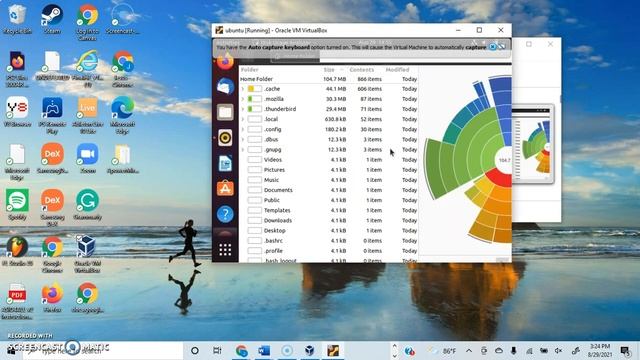Show Applications grid in the Ubuntu dock
Image resolution: width=640 pixels, height=360 pixels.
coord(225,249)
